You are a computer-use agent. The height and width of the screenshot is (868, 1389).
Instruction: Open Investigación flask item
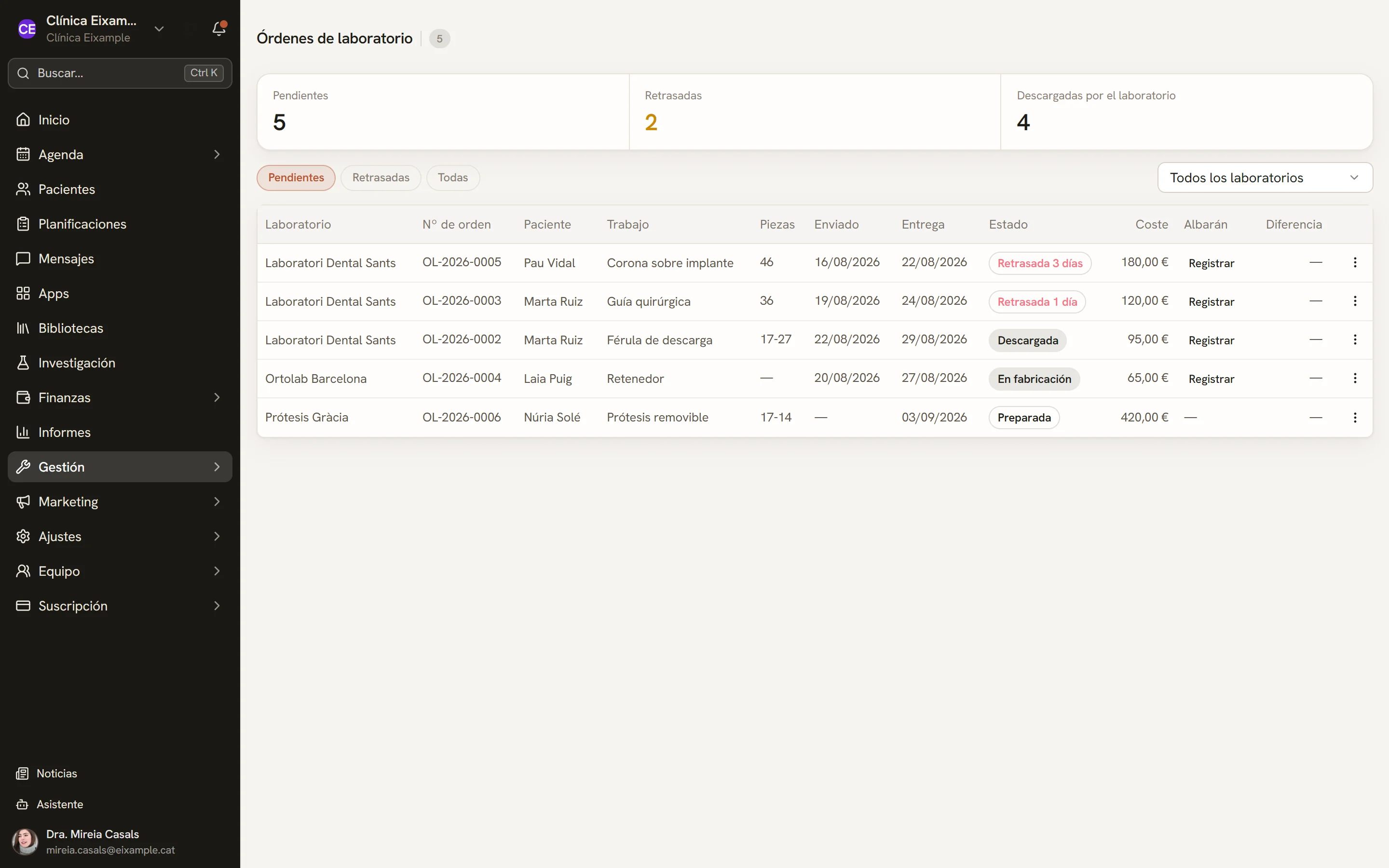pyautogui.click(x=120, y=363)
